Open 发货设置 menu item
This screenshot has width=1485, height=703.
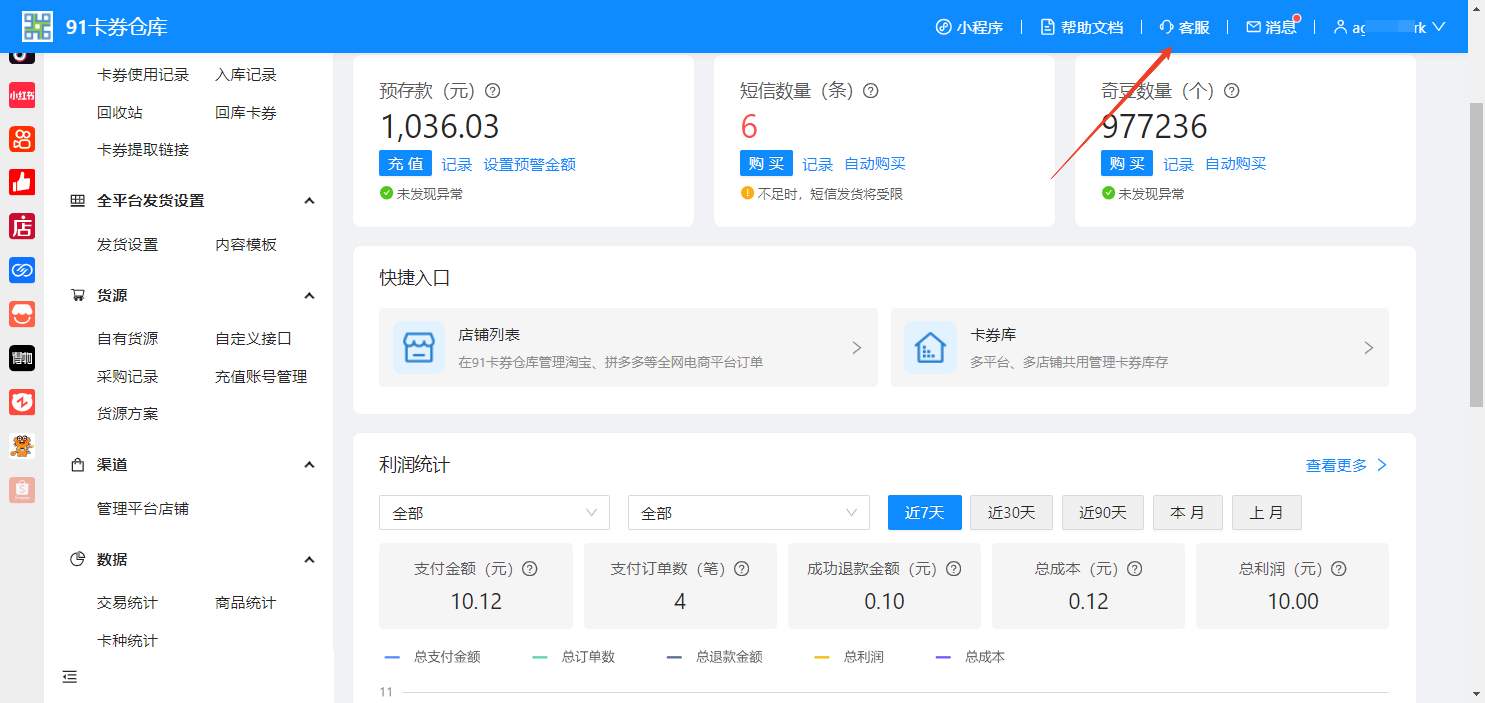(x=128, y=245)
